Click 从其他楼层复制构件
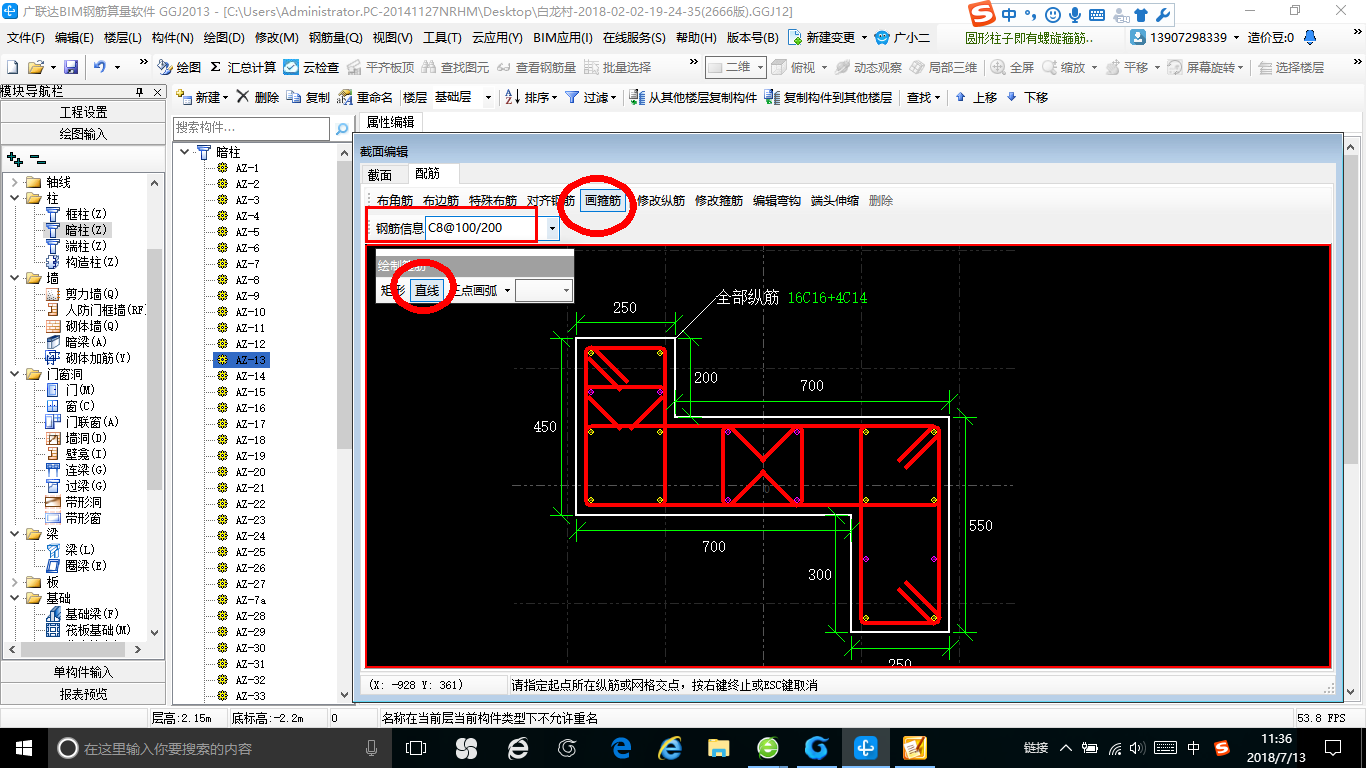 pyautogui.click(x=693, y=97)
